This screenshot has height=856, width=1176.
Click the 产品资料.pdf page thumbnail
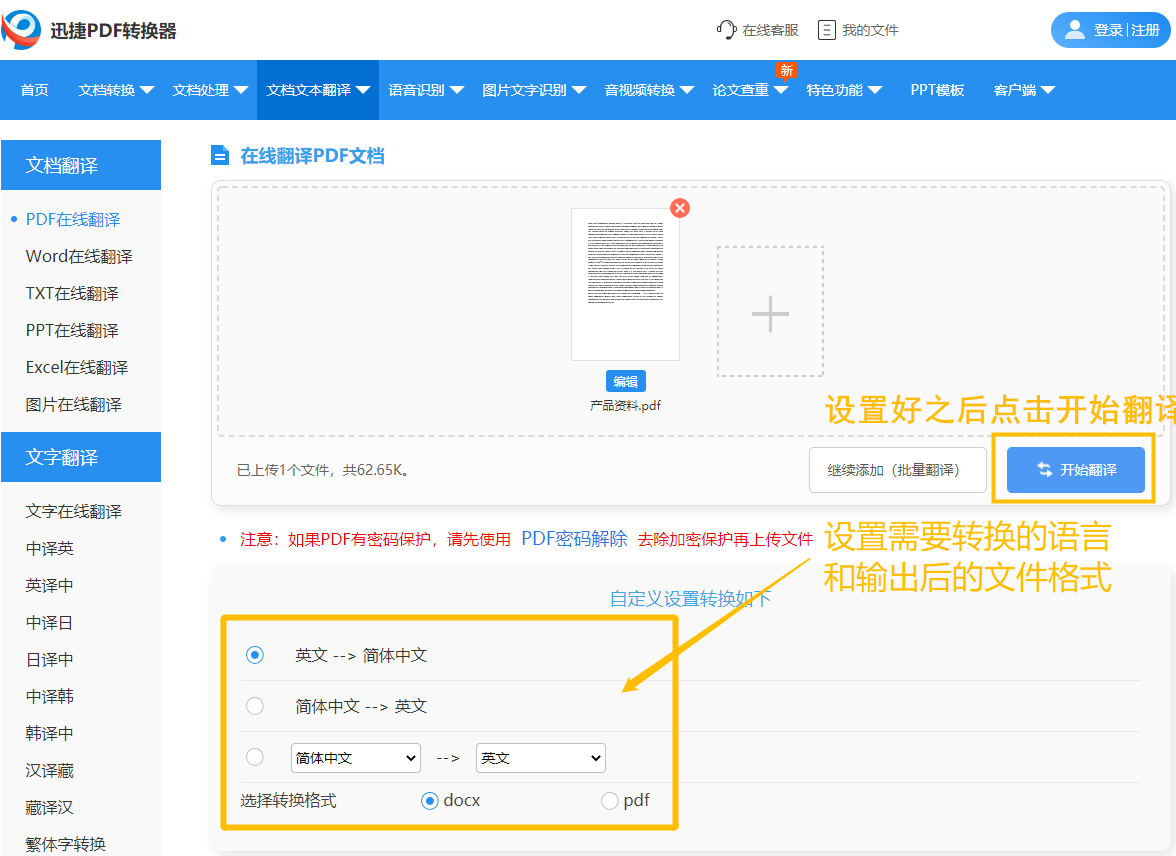point(626,284)
